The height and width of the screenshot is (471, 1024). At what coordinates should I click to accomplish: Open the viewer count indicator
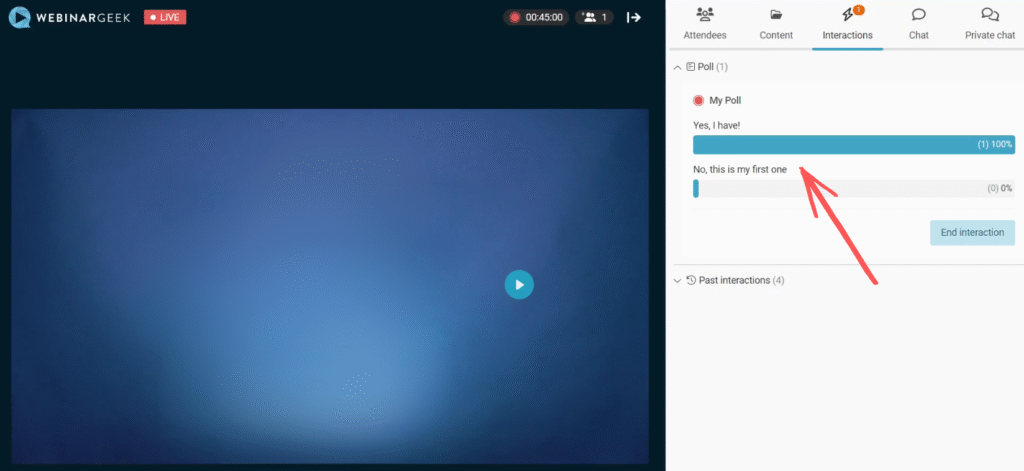tap(594, 18)
